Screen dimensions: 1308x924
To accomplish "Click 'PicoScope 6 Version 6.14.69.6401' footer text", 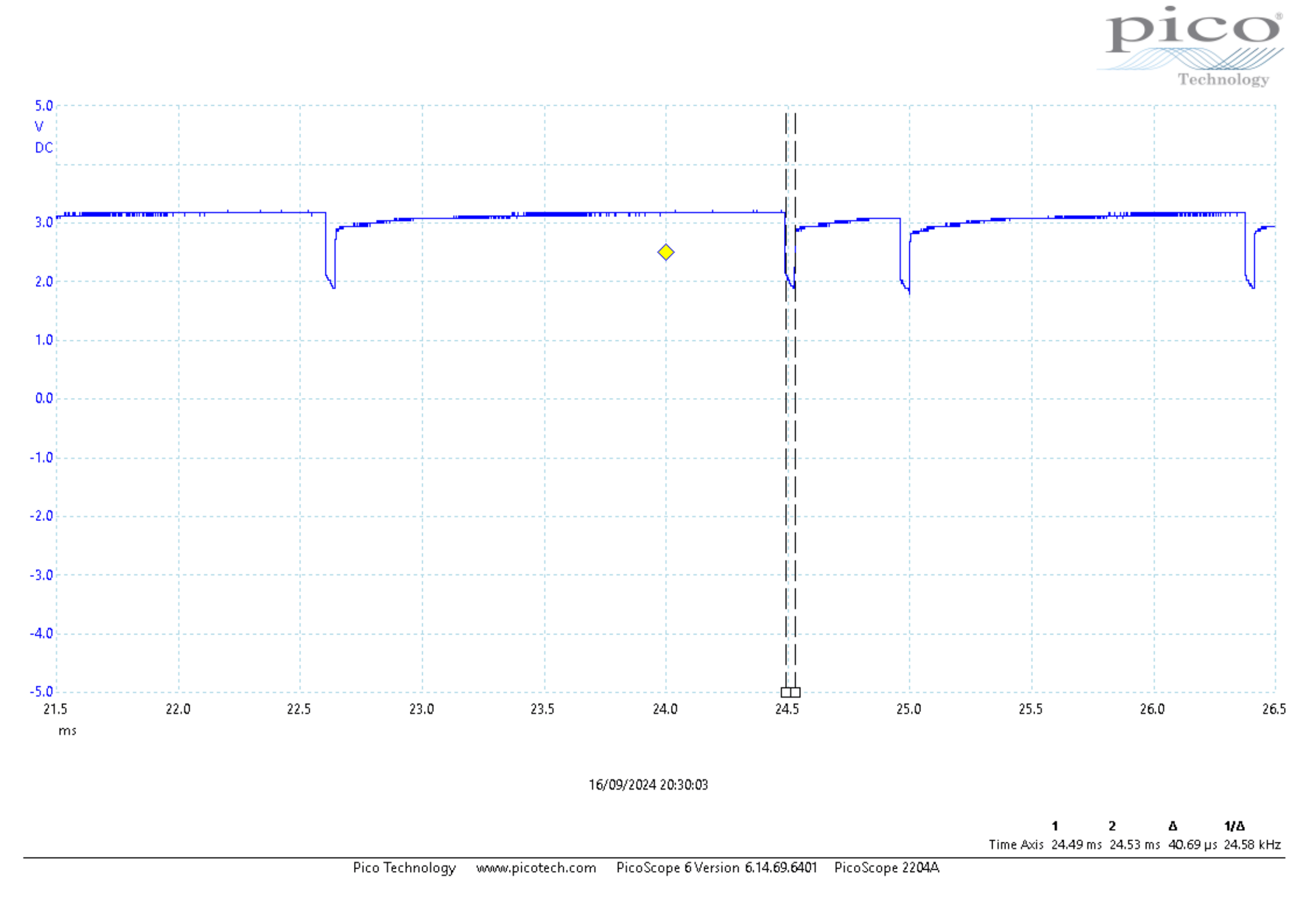I will [x=717, y=868].
